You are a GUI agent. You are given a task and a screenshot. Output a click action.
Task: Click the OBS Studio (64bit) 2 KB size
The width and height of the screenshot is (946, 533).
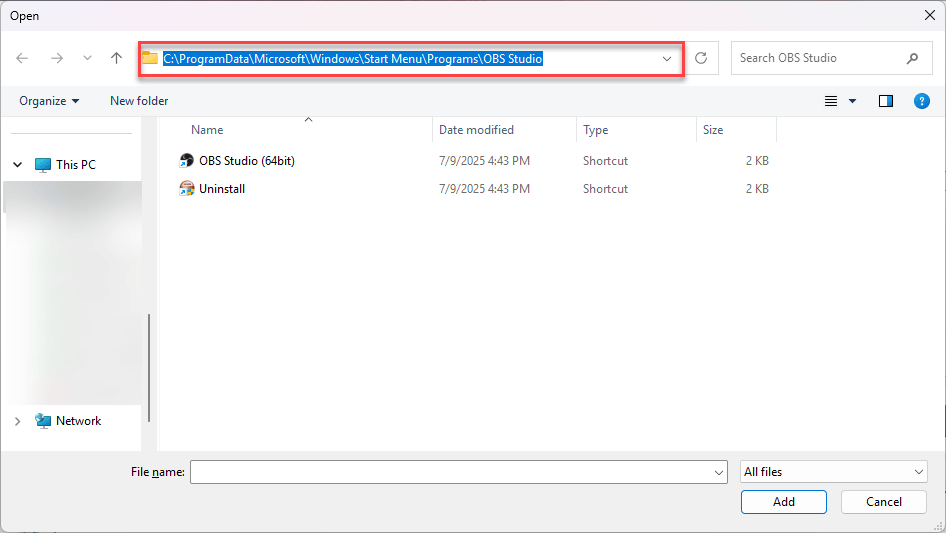click(757, 161)
